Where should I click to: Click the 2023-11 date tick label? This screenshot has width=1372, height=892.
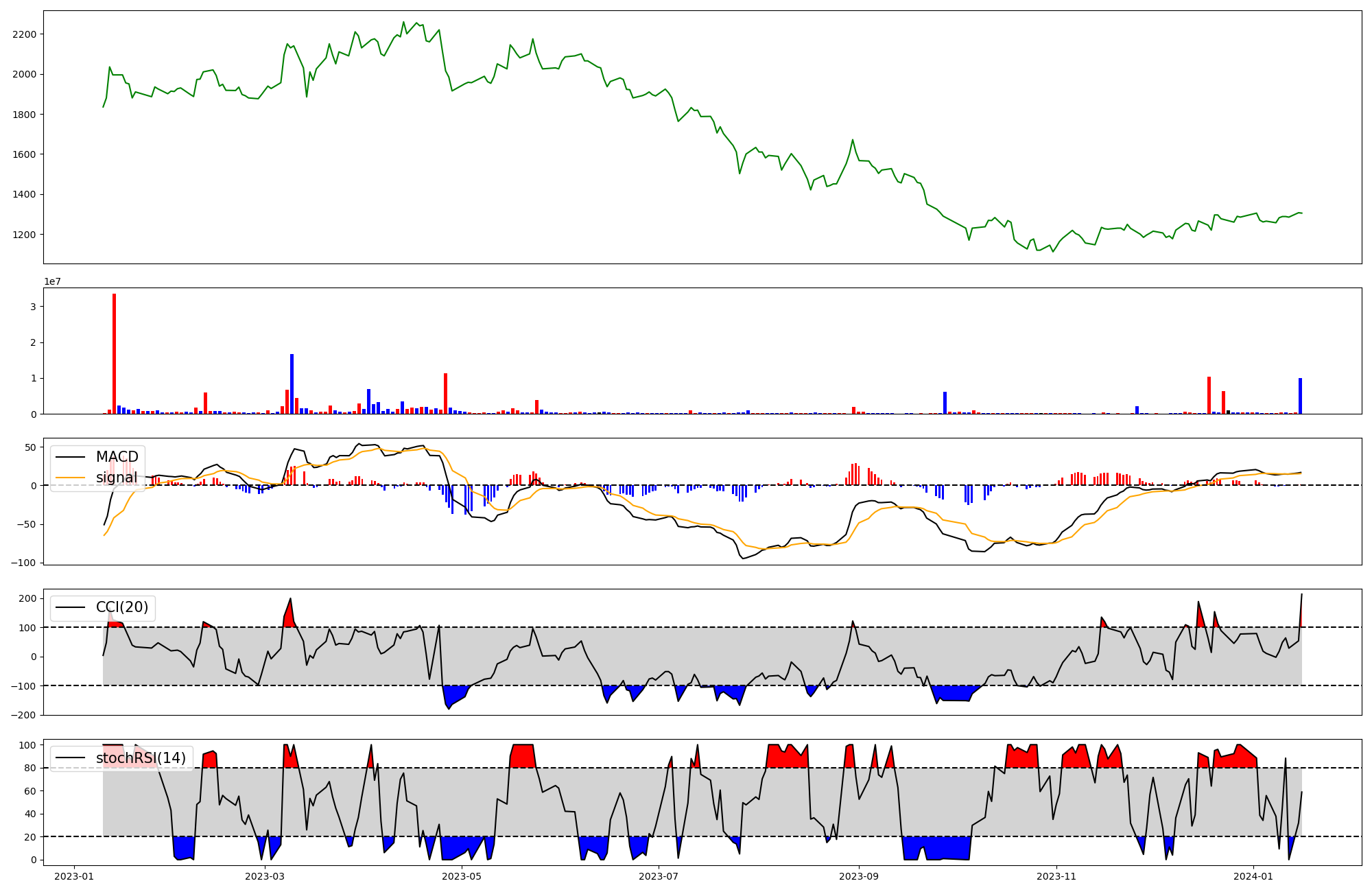point(1056,876)
